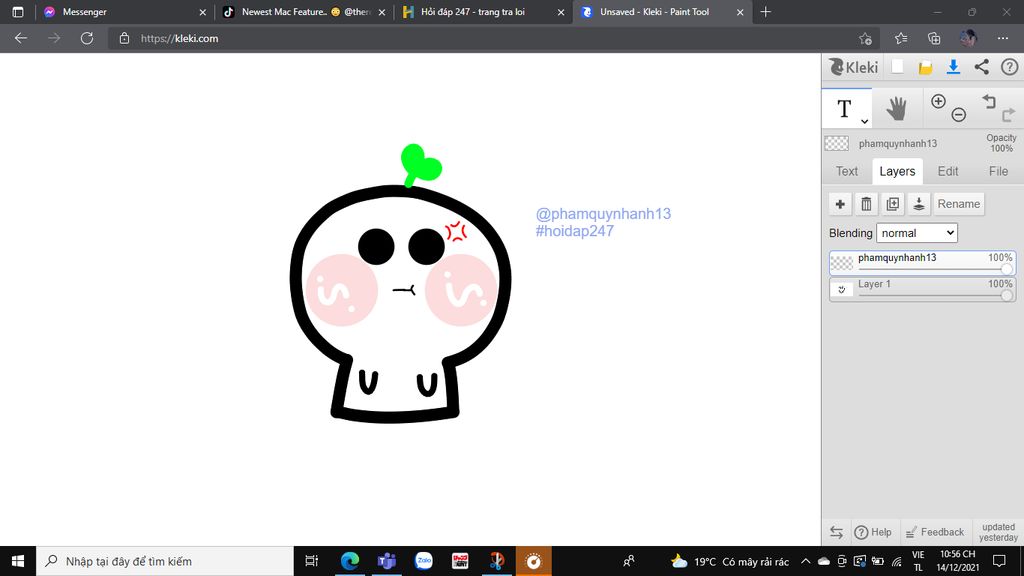Create a new image with white page icon

(897, 67)
